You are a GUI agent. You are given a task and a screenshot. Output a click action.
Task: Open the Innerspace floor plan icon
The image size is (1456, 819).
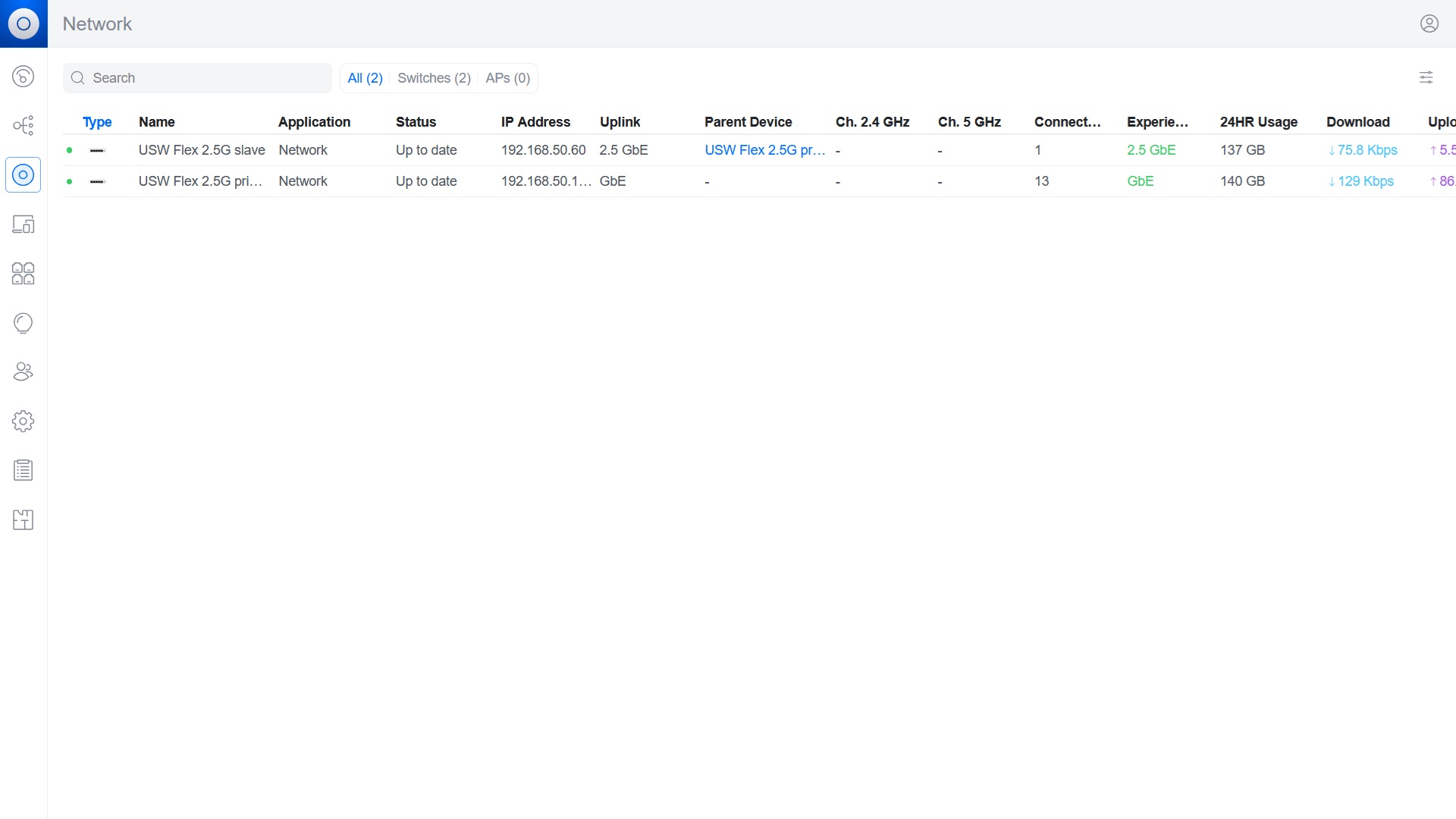coord(24,520)
